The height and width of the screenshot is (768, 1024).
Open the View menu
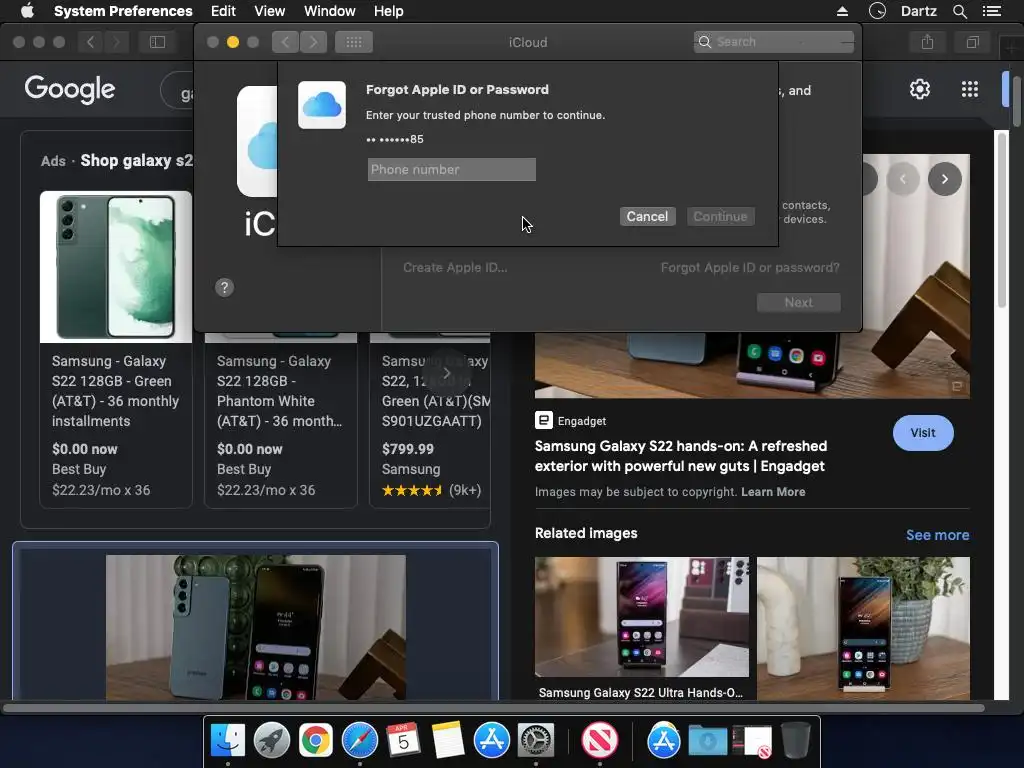click(x=269, y=11)
